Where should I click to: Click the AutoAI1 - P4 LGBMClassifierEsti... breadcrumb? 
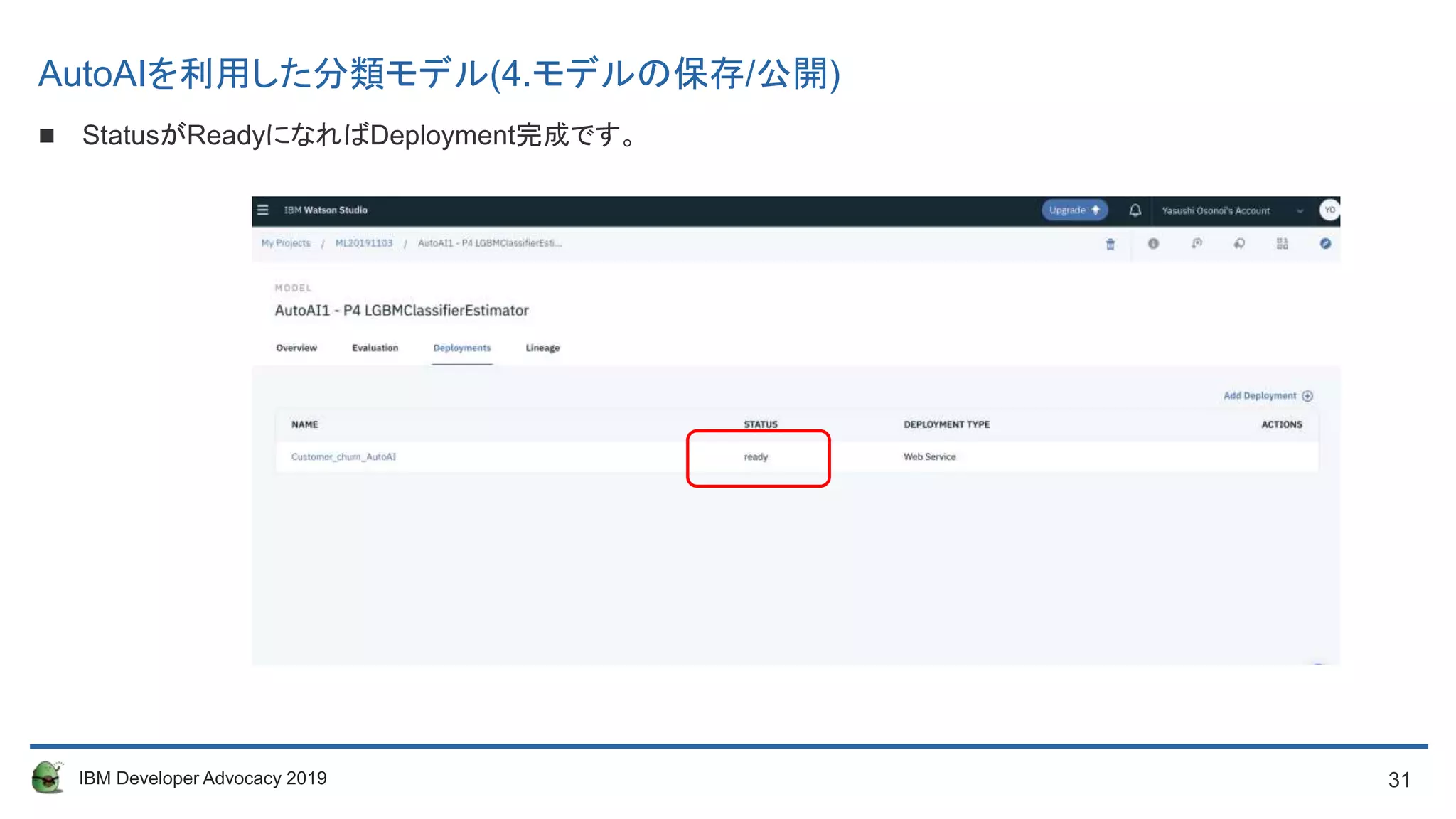[x=489, y=243]
